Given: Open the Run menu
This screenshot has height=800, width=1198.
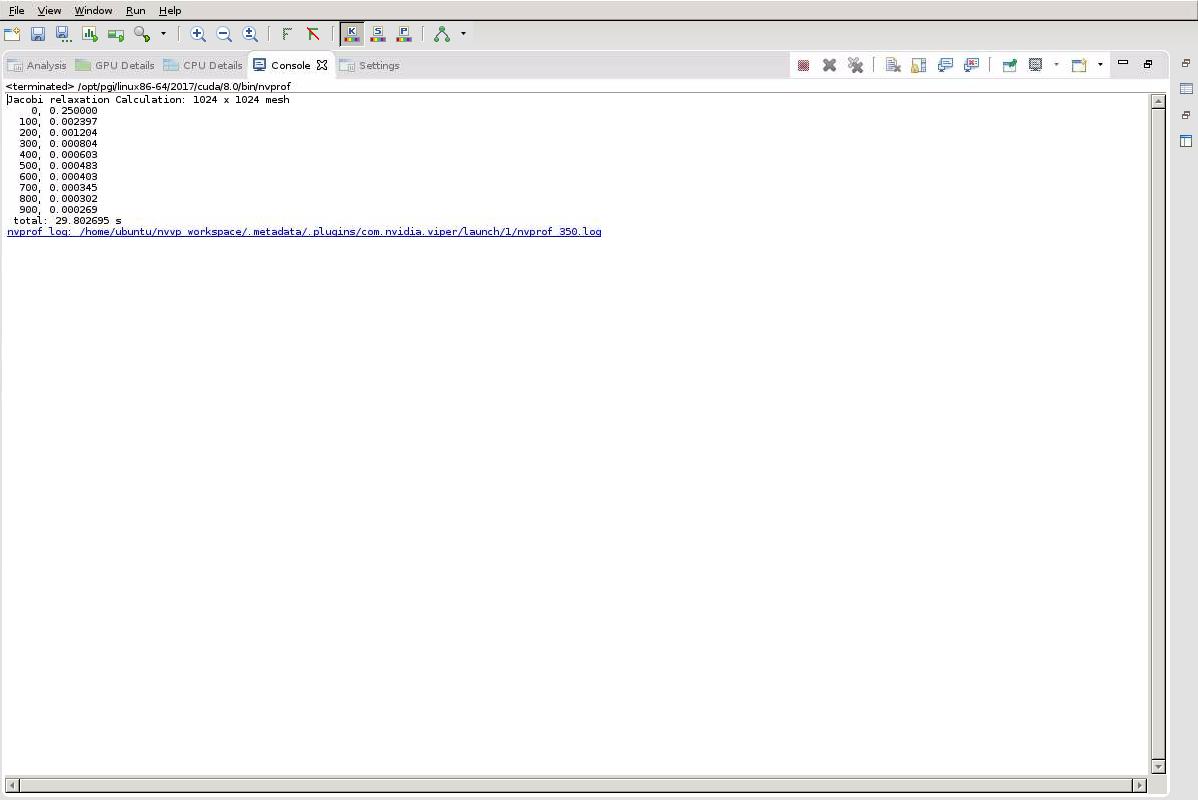Looking at the screenshot, I should pyautogui.click(x=135, y=10).
